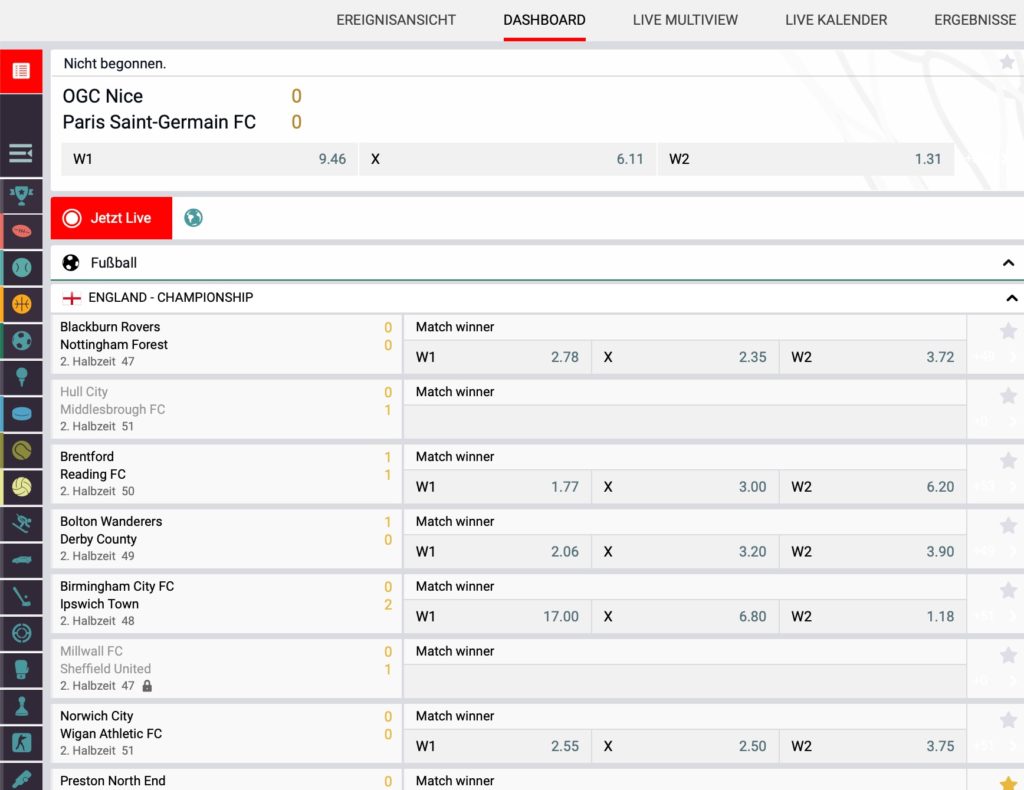Open the Birmingham City FC vs Ipswich Town event
Viewport: 1024px width, 790px height.
226,603
